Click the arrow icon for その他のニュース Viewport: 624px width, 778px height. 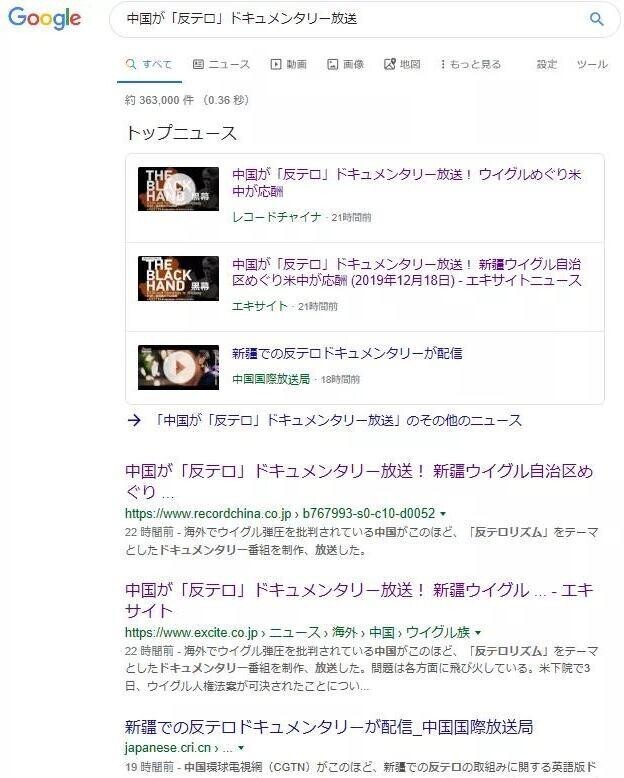[x=134, y=421]
